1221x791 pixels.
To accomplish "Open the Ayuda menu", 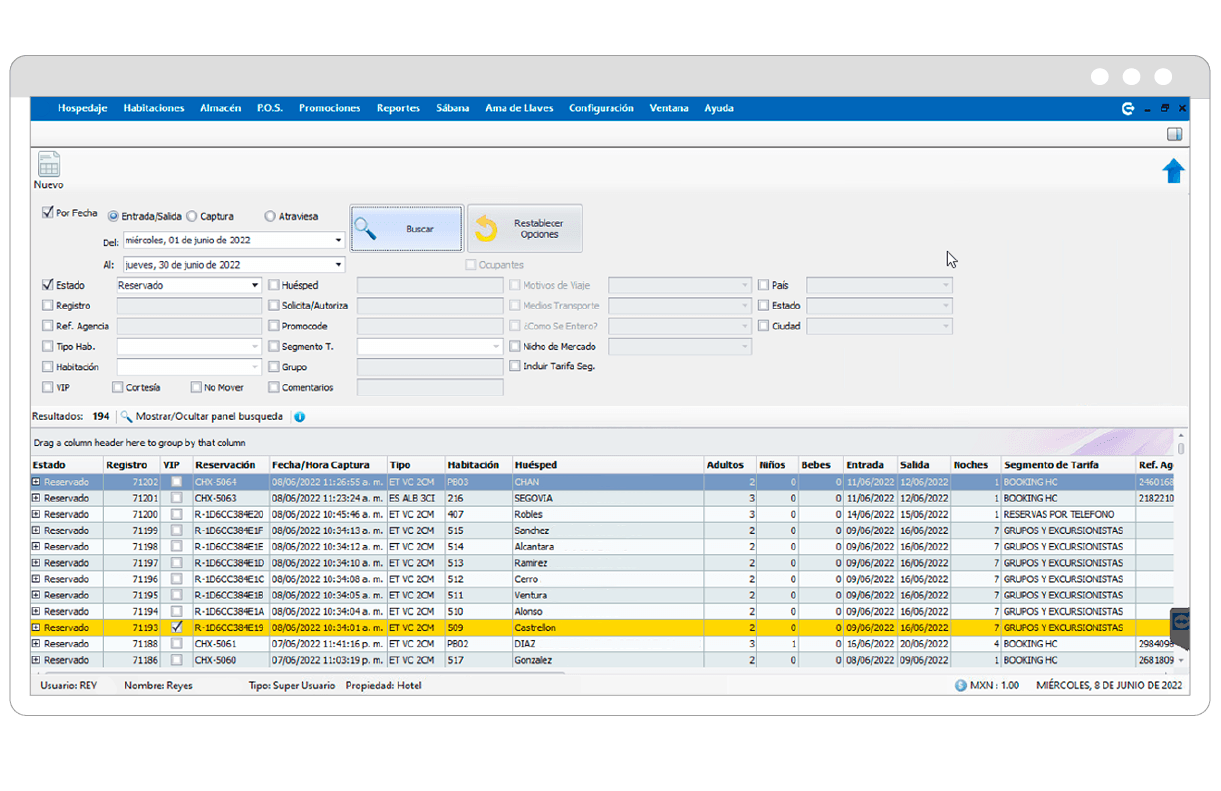I will tap(718, 108).
